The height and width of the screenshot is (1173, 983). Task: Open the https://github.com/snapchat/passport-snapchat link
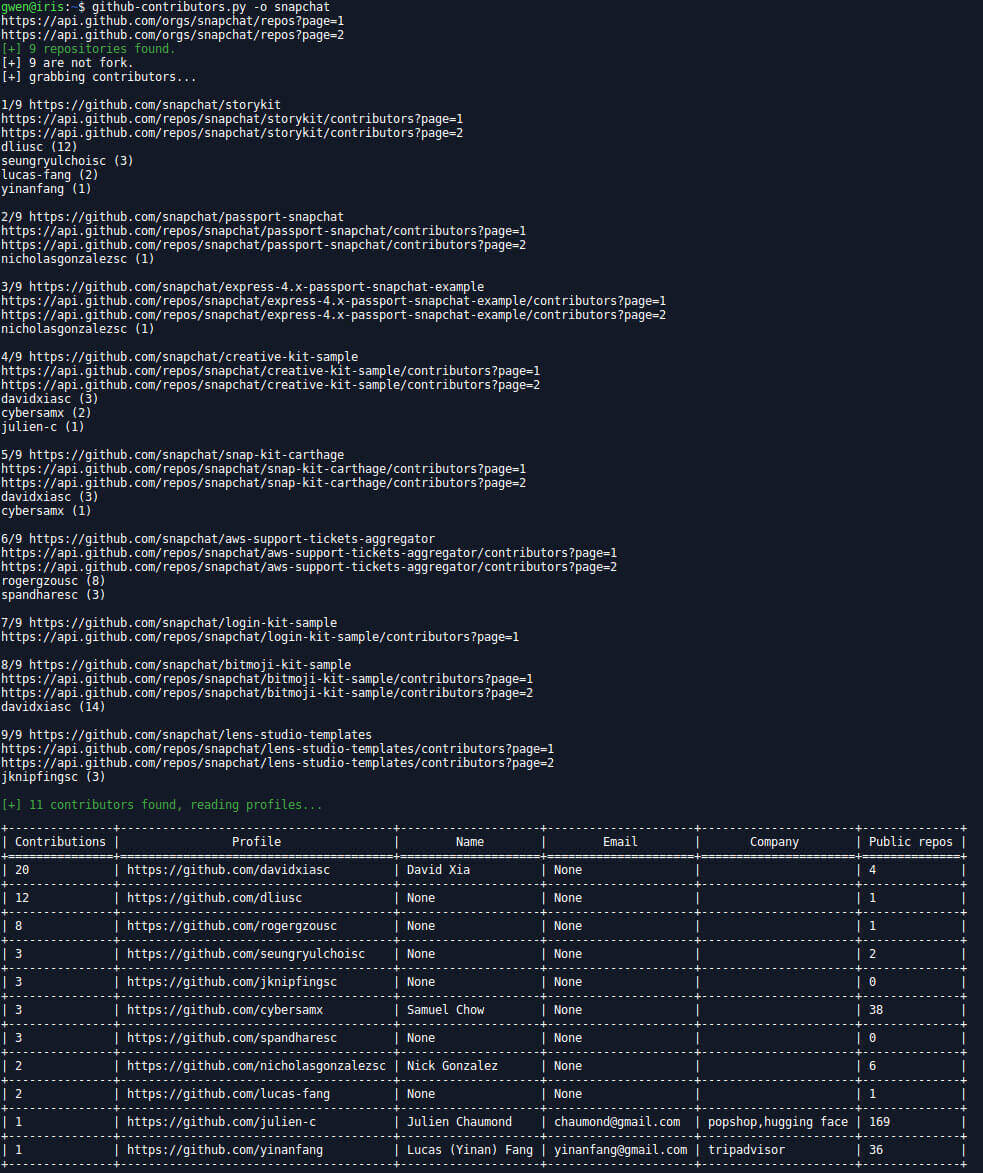186,217
